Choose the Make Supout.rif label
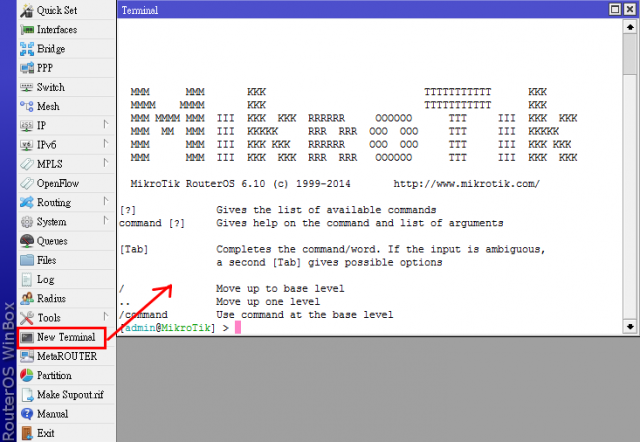Viewport: 640px width, 442px height. point(70,395)
